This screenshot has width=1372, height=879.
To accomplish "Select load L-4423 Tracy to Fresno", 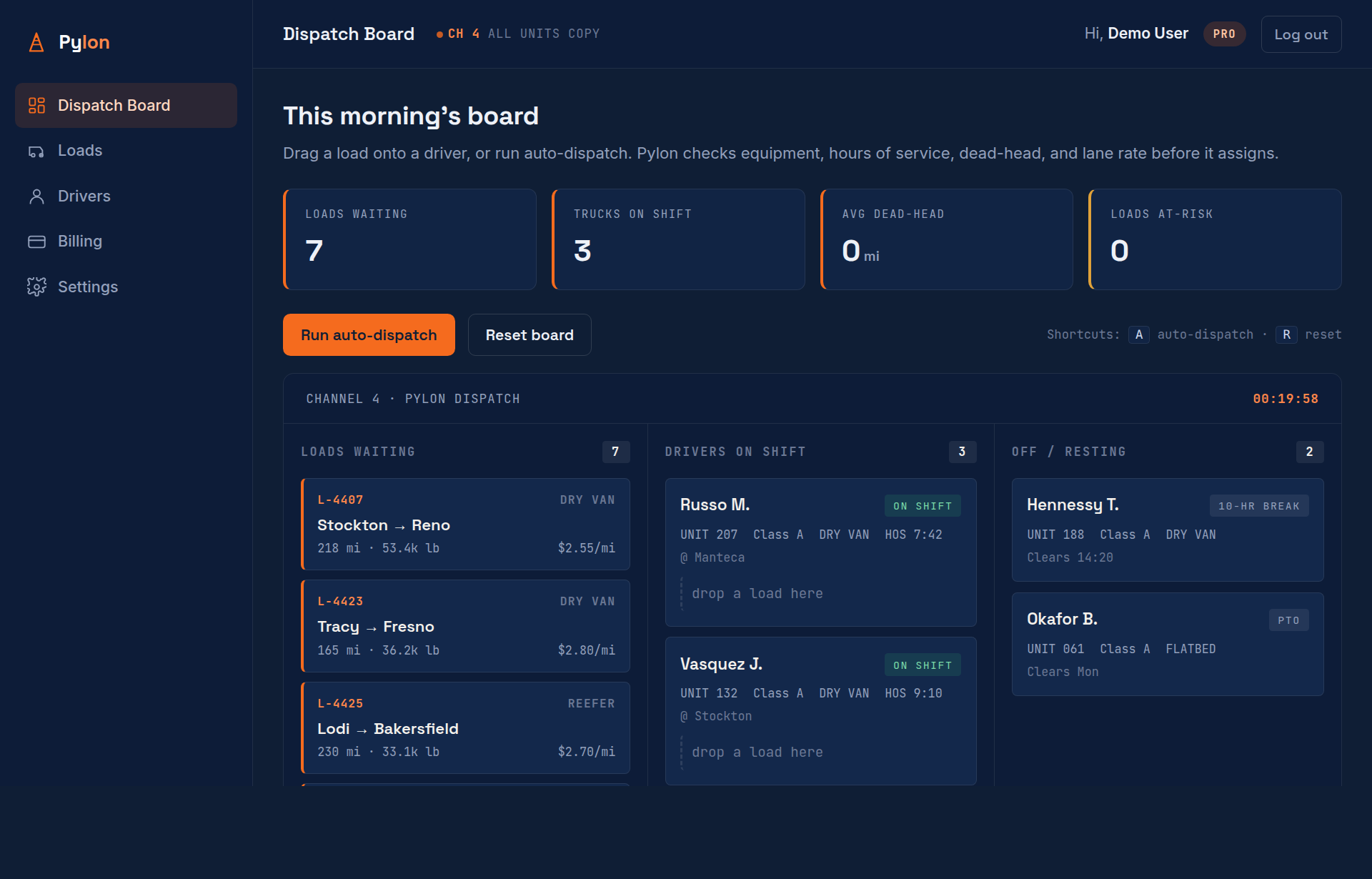I will pos(465,626).
